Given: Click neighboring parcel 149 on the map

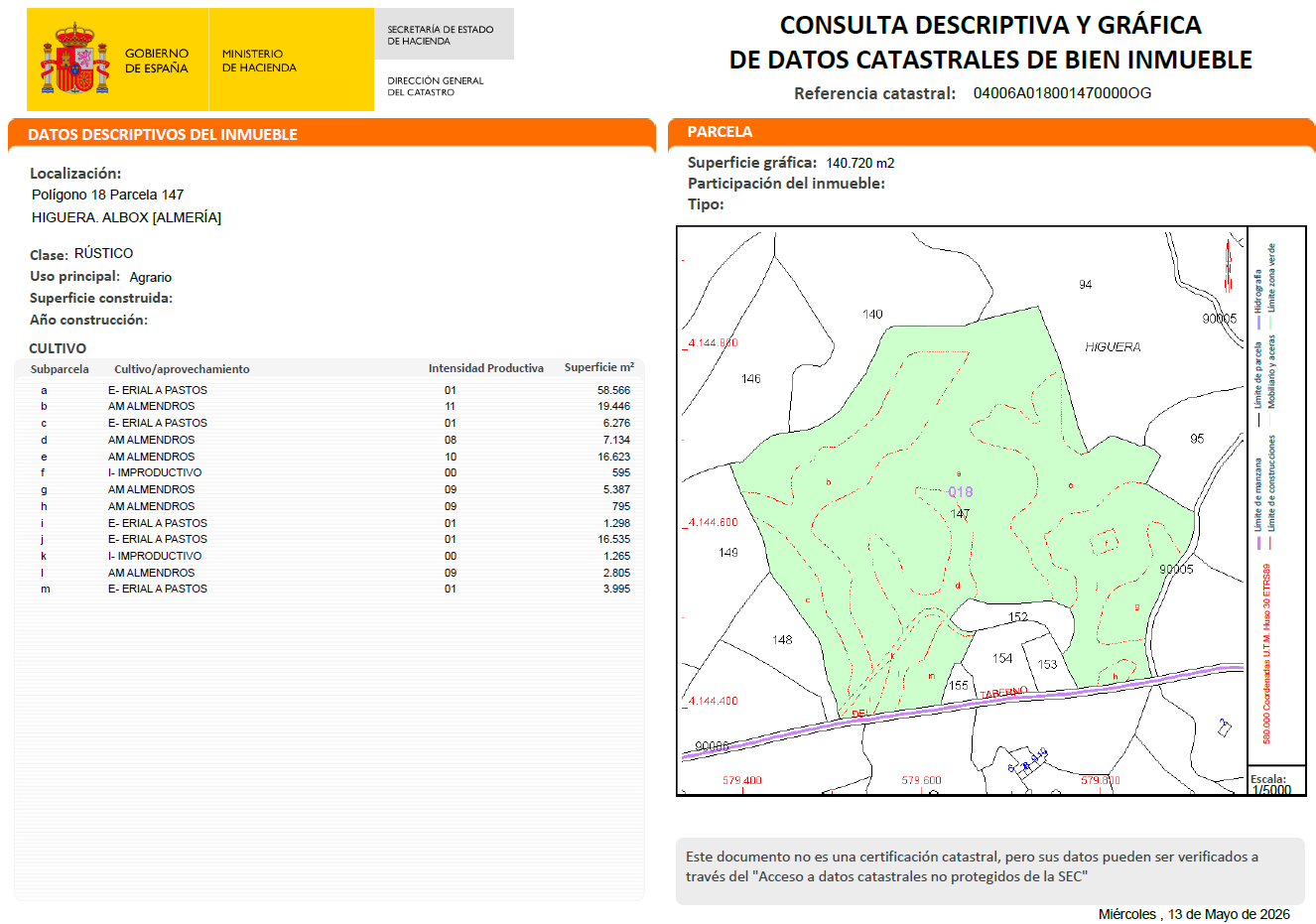Looking at the screenshot, I should [x=728, y=552].
